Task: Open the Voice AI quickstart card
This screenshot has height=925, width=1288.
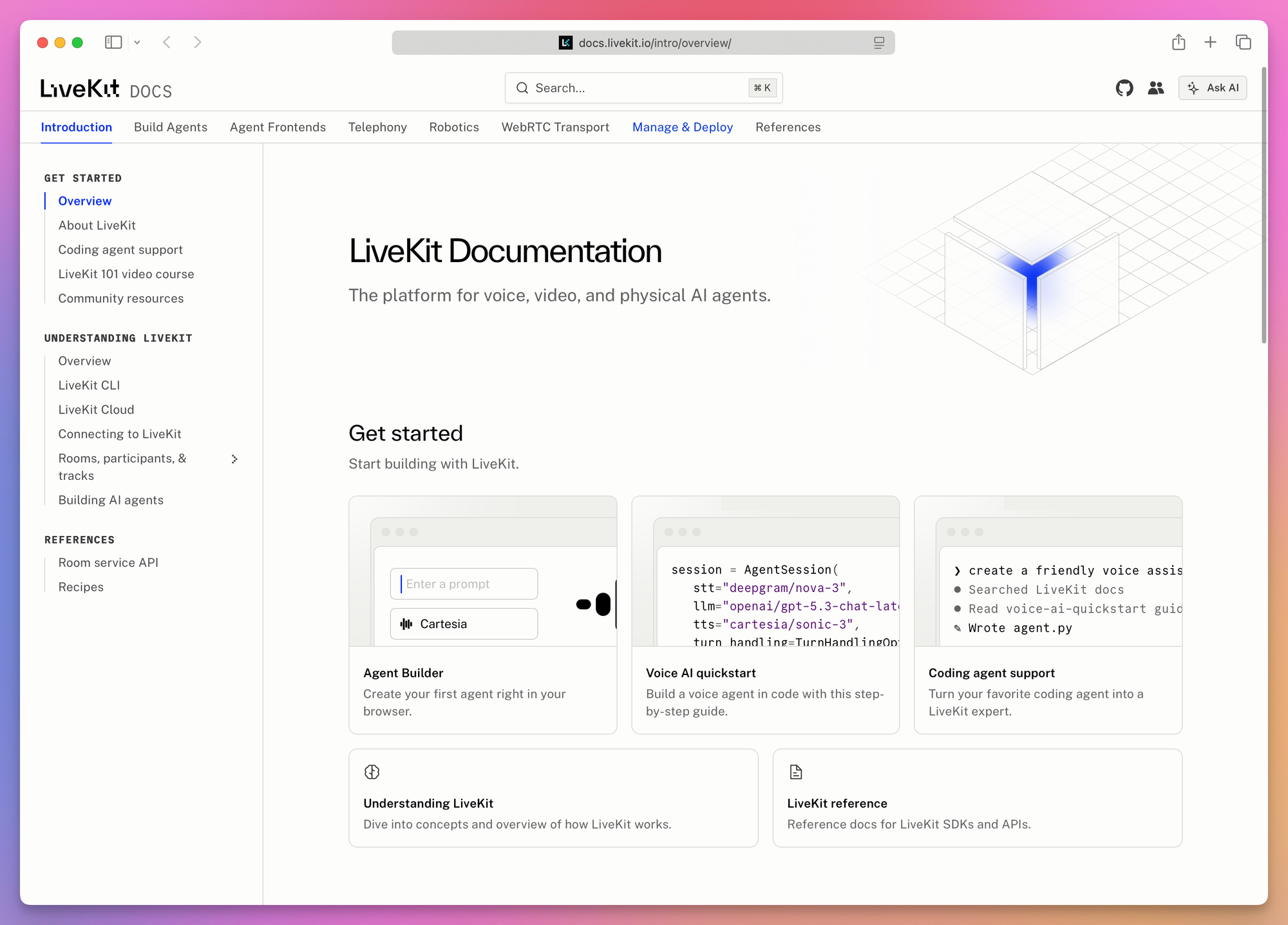Action: (765, 615)
